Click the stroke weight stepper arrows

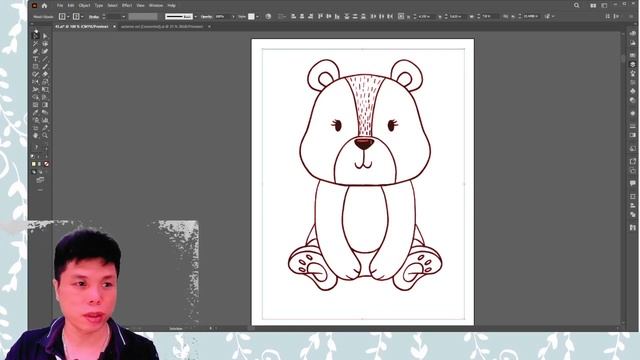click(x=104, y=17)
